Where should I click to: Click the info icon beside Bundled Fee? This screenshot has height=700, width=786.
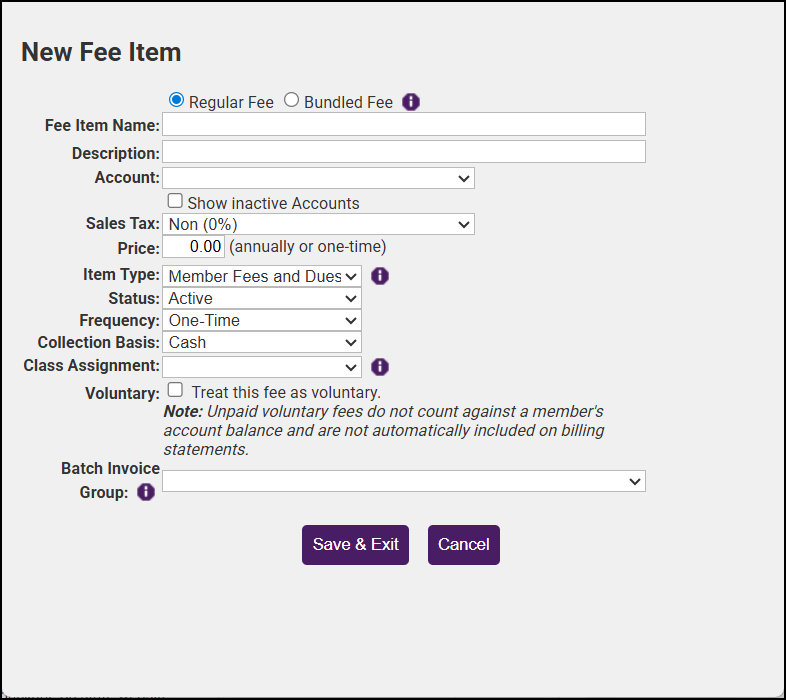[x=411, y=102]
